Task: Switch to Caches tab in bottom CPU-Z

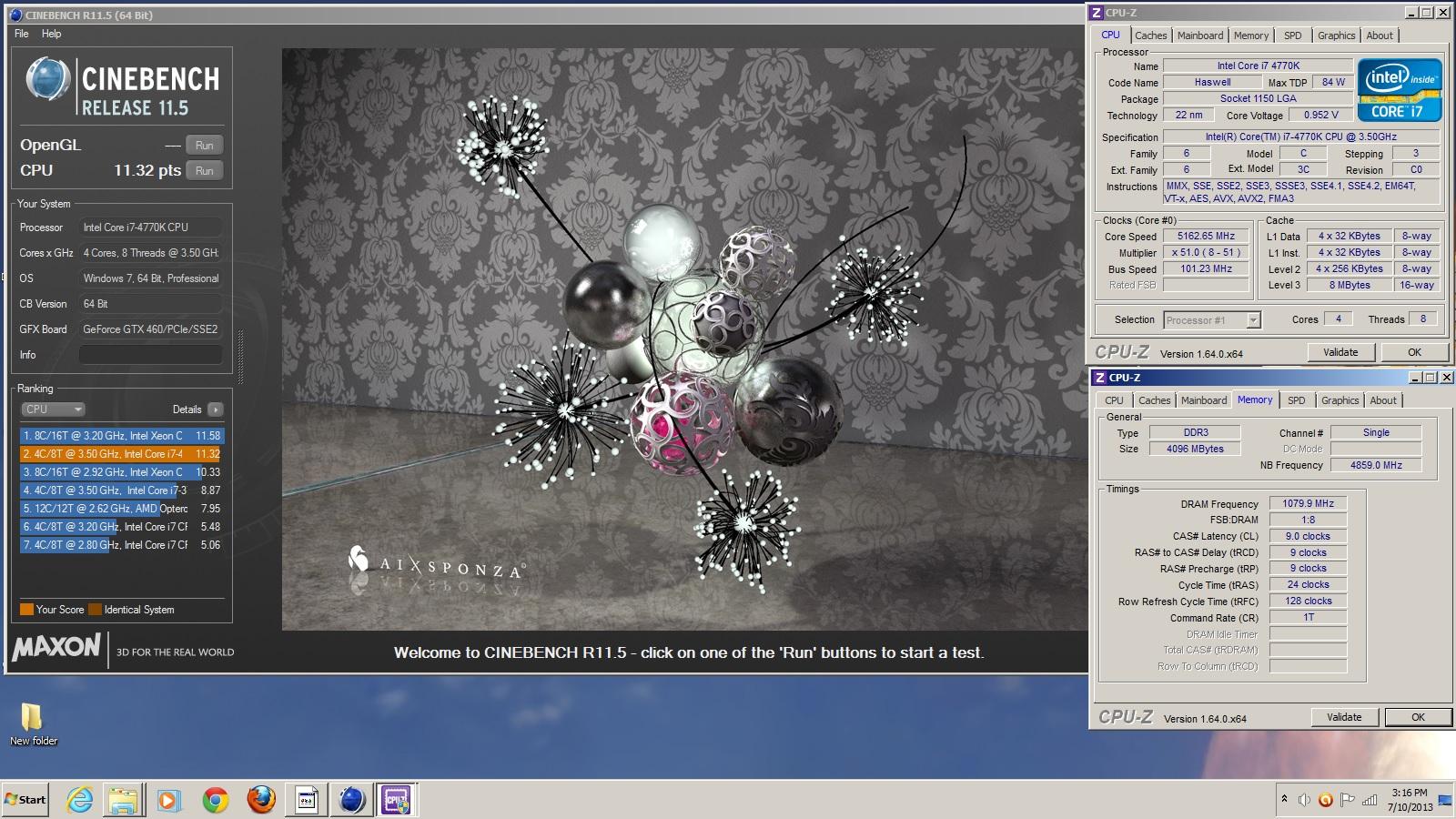Action: point(1154,400)
